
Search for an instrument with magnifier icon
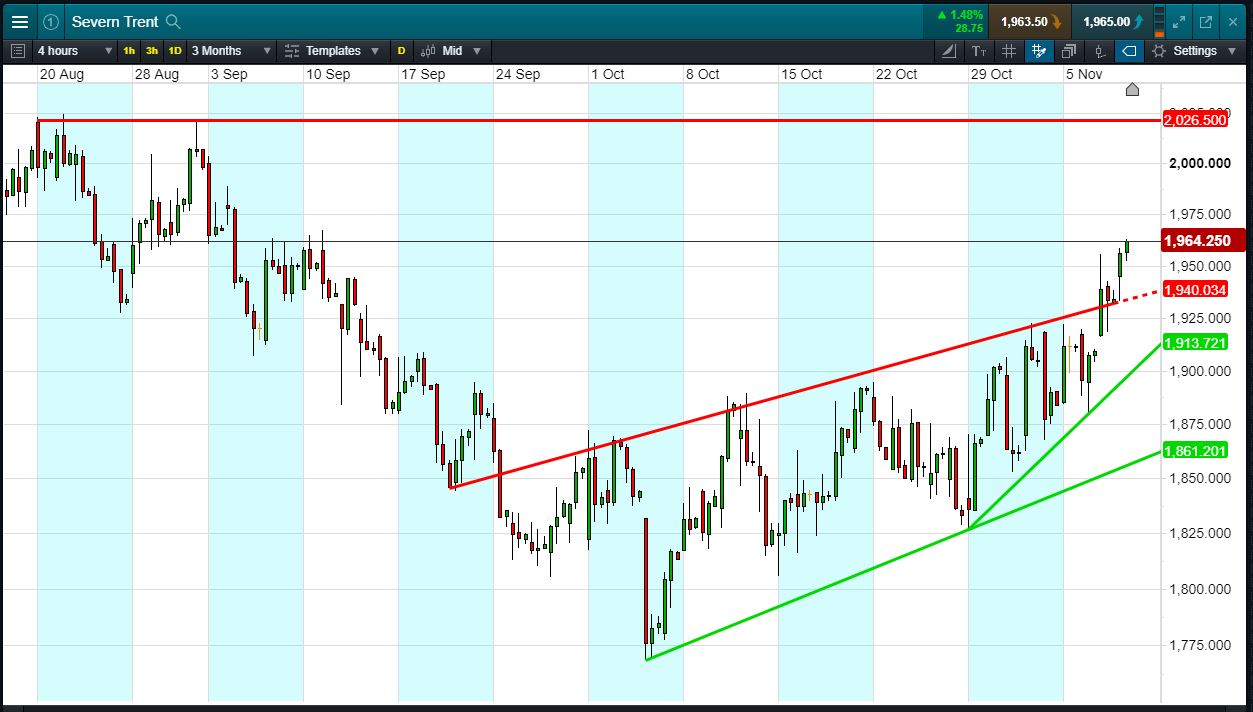click(x=173, y=21)
